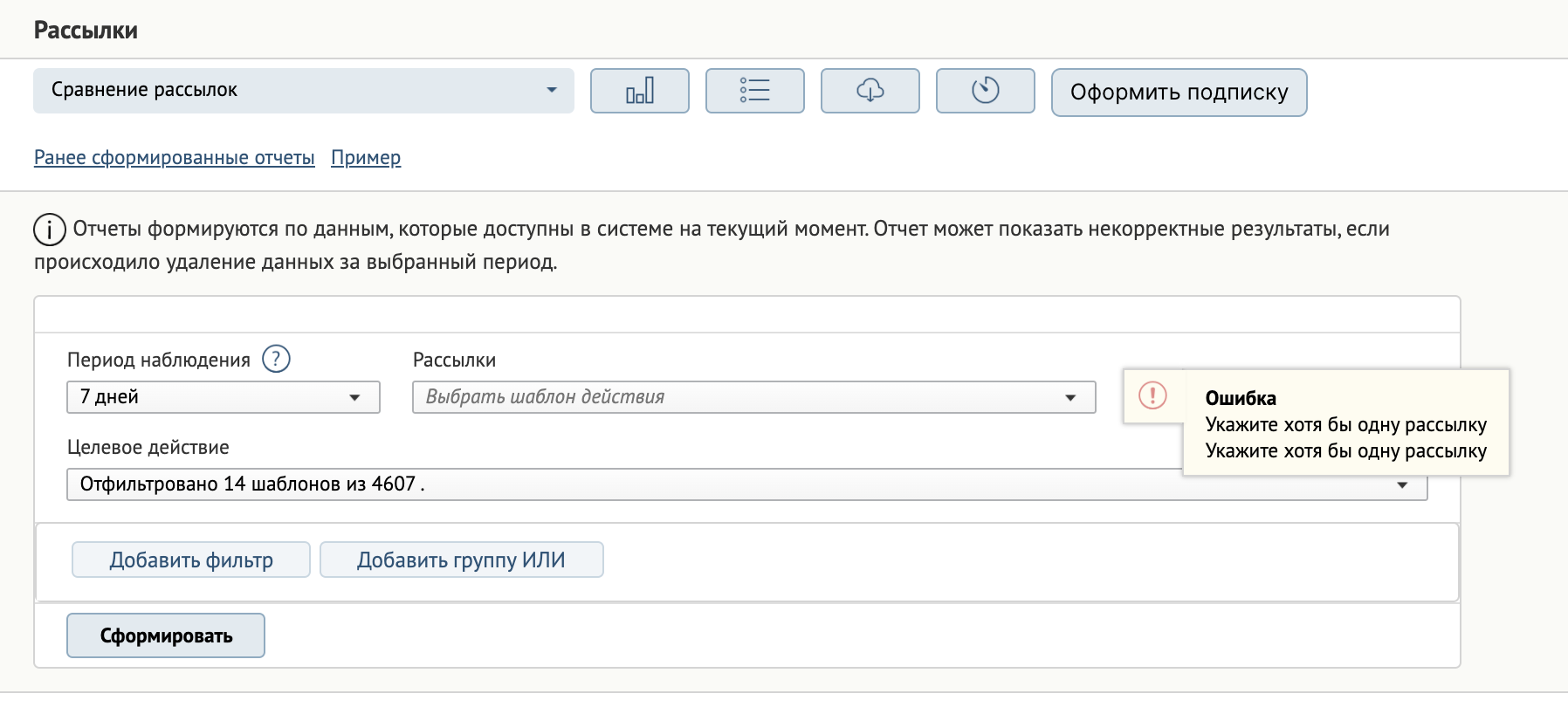Click the Целевое действие label

[148, 448]
